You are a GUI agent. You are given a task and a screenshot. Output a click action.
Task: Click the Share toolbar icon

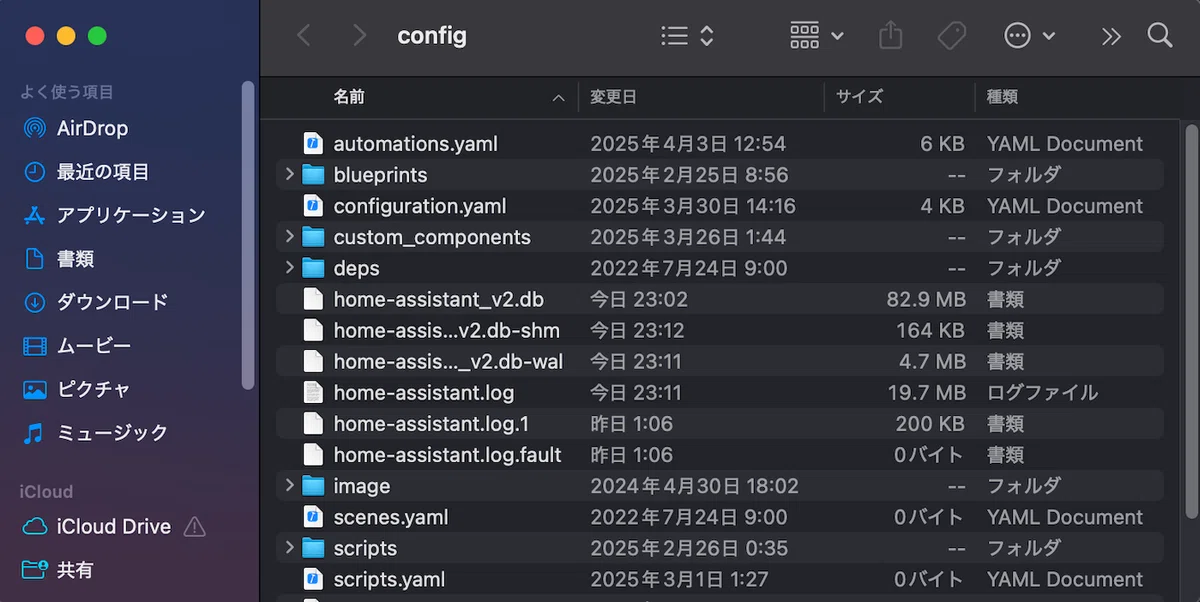click(x=890, y=36)
